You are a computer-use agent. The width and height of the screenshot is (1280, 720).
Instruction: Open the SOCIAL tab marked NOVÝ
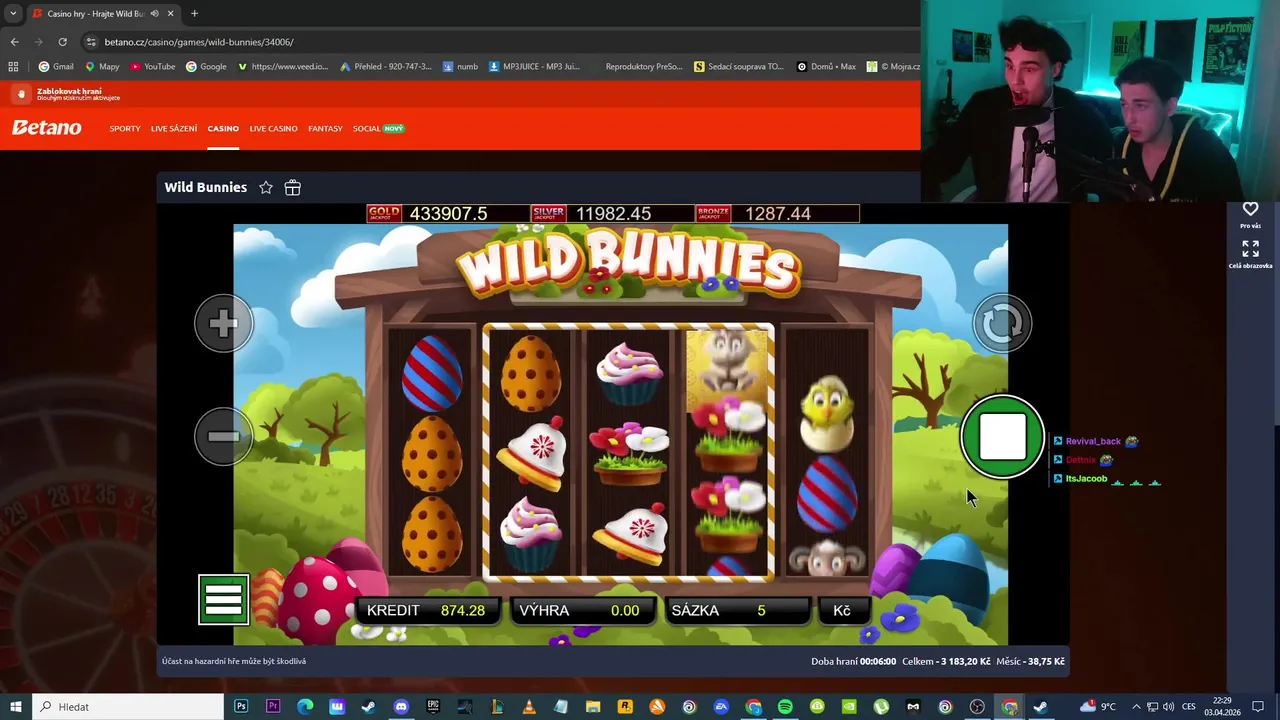378,129
